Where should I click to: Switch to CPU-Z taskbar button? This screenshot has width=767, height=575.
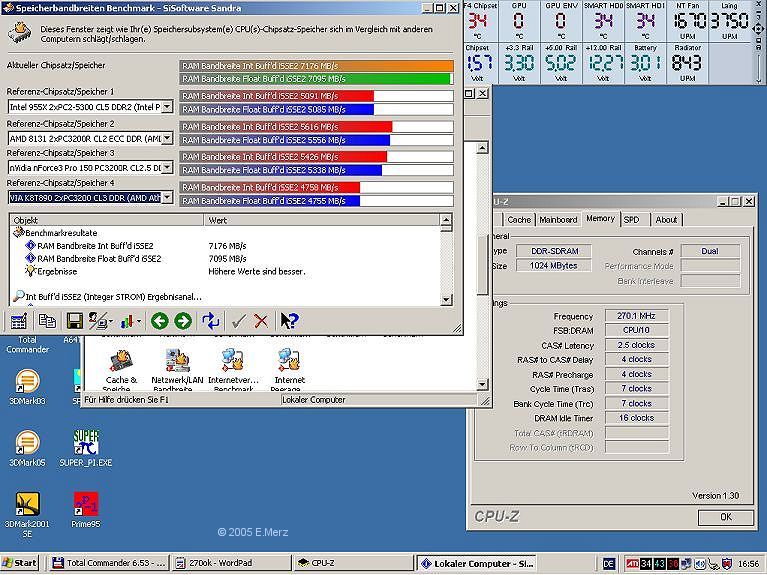pyautogui.click(x=355, y=563)
